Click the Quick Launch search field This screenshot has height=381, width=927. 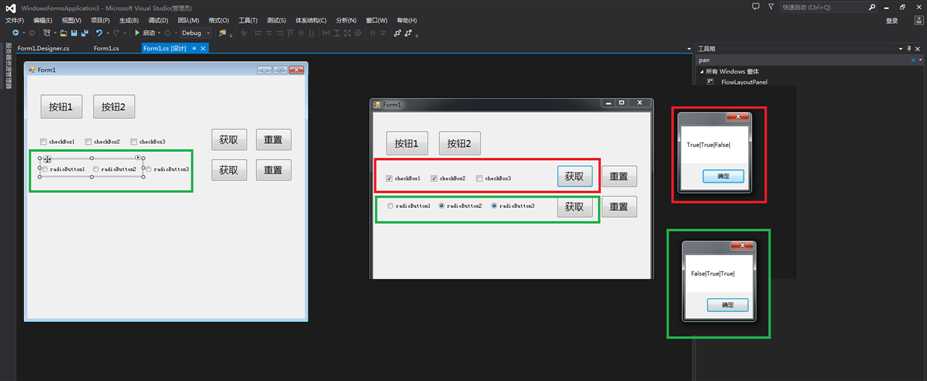click(x=822, y=7)
